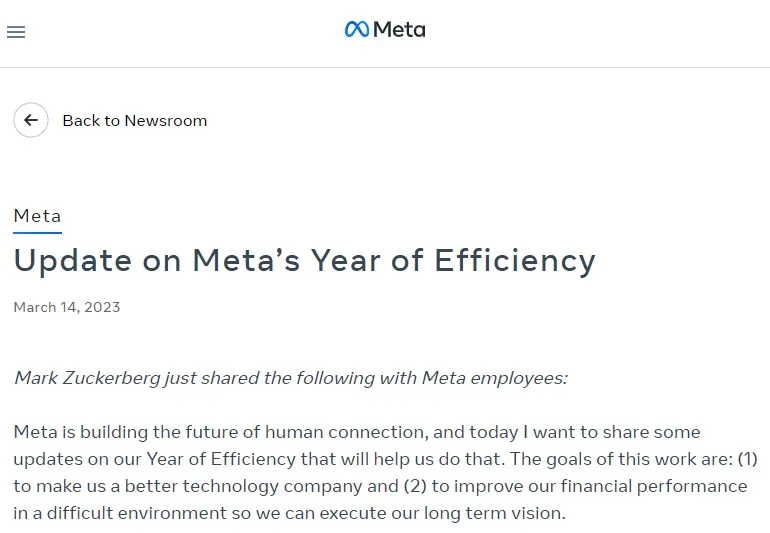The width and height of the screenshot is (770, 533).
Task: Click the March 14, 2023 publish date
Action: 67,307
